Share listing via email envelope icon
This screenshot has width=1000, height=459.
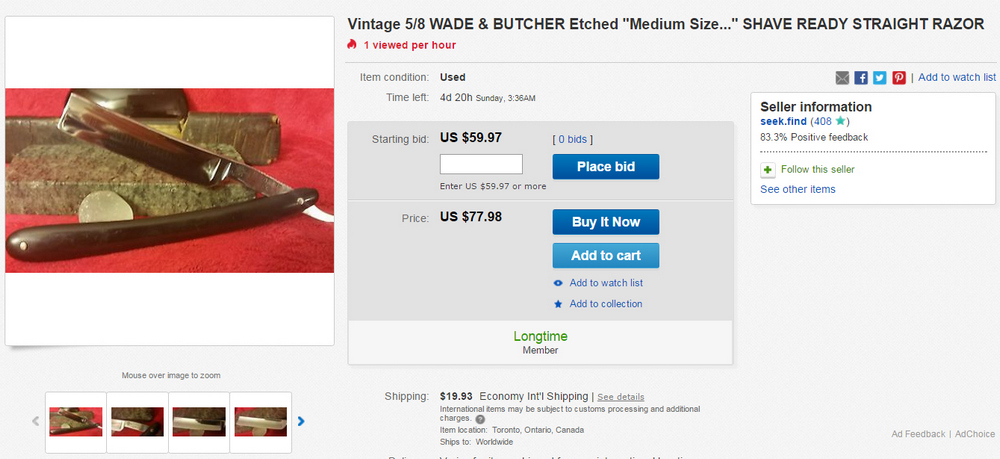pyautogui.click(x=843, y=78)
